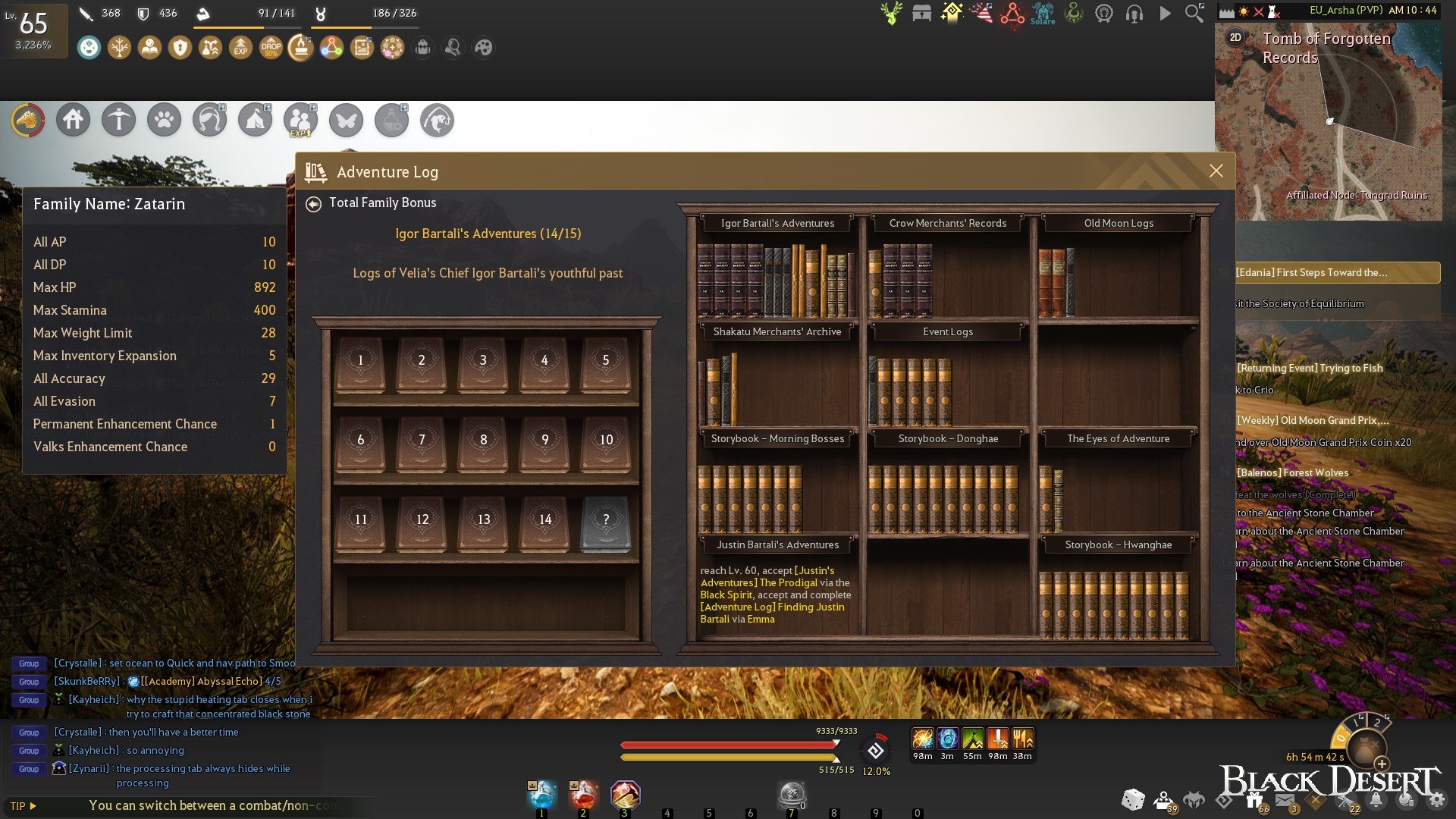Screen dimensions: 1456x819
Task: Click the gift box icon
Action: pos(1254,799)
